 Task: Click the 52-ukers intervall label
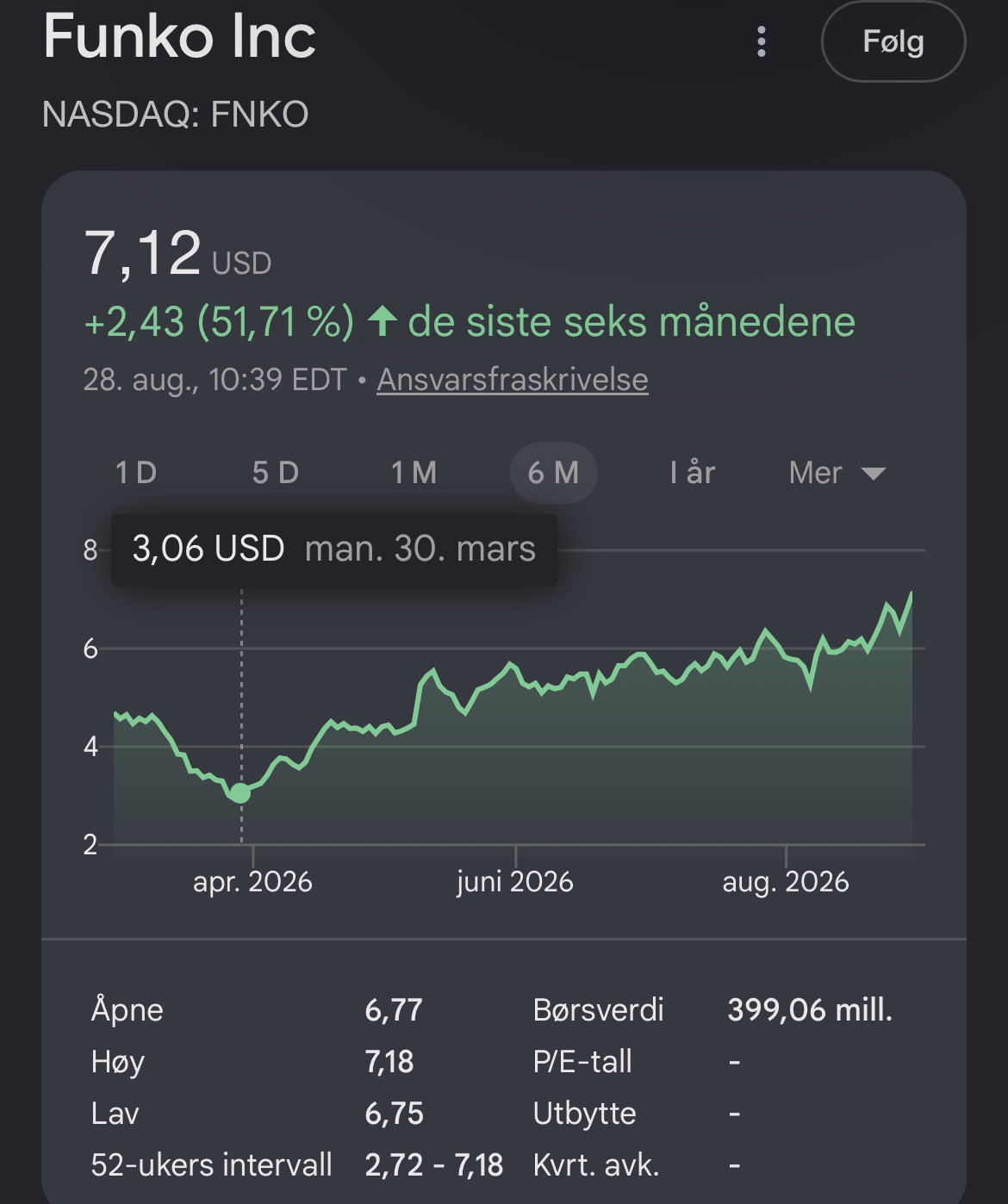(211, 1164)
